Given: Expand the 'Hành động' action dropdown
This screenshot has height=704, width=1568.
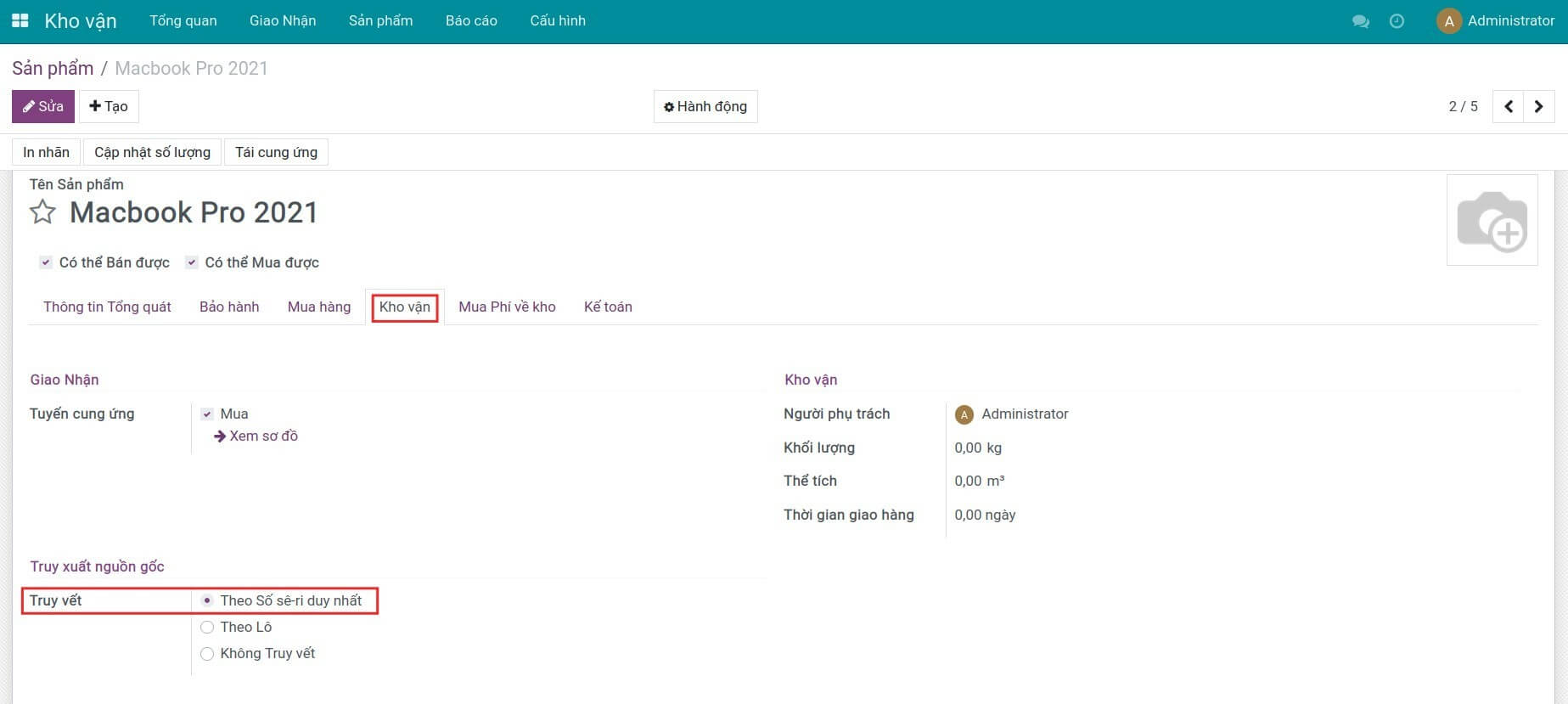Looking at the screenshot, I should (705, 107).
